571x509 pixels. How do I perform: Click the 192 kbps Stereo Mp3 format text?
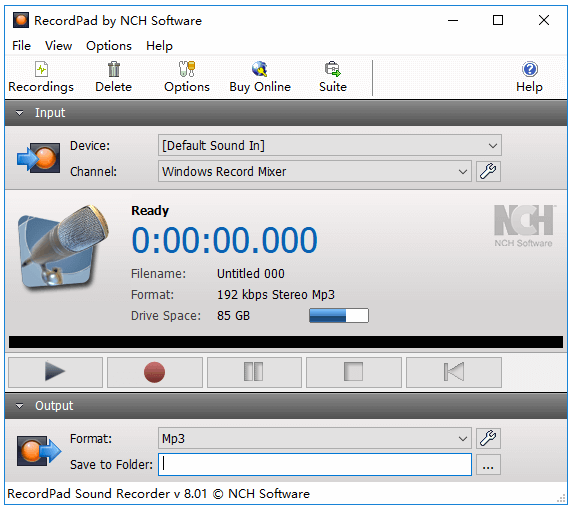click(x=276, y=295)
